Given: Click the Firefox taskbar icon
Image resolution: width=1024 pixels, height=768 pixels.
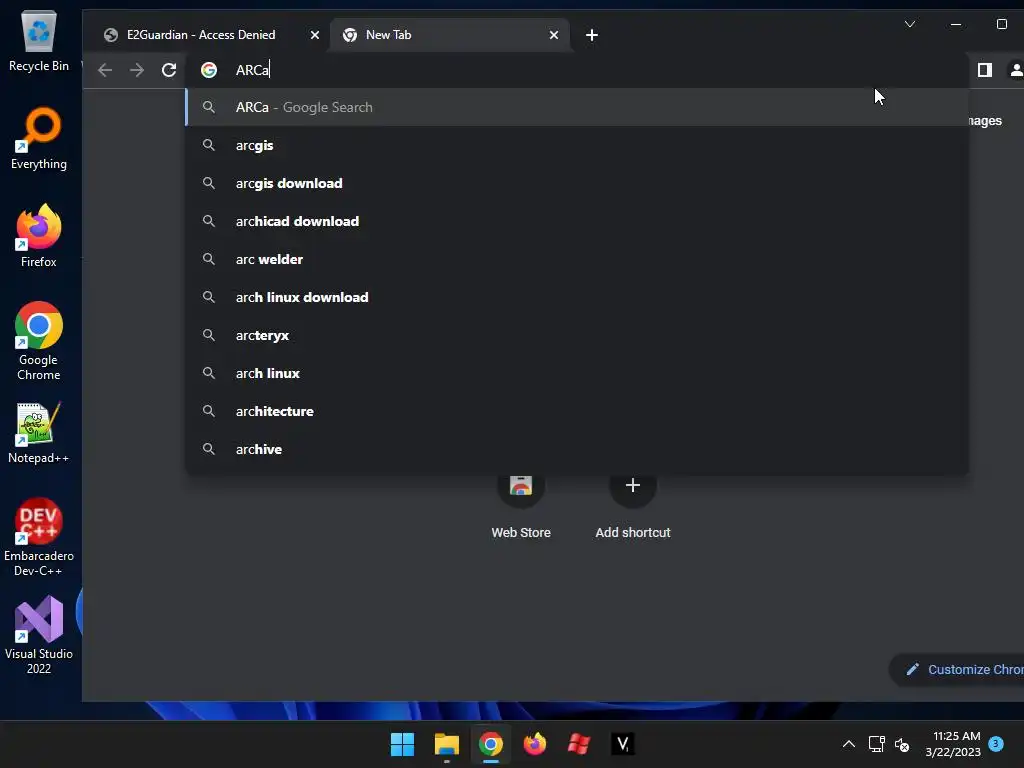Looking at the screenshot, I should click(535, 744).
